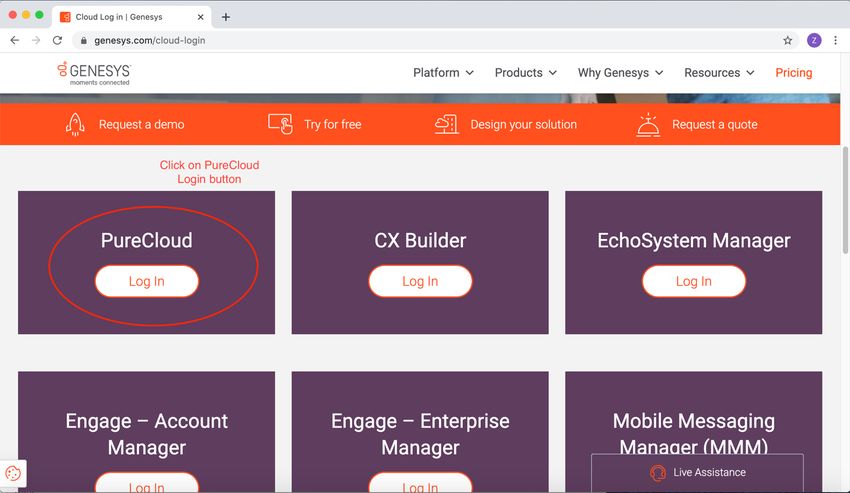Expand the Products menu
850x493 pixels.
(525, 73)
